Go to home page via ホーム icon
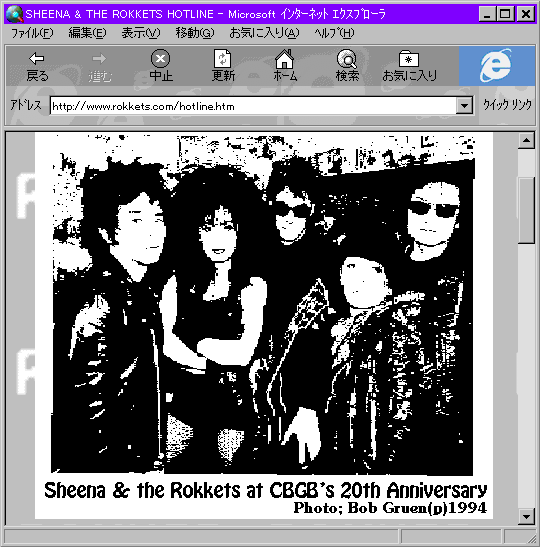The width and height of the screenshot is (540, 547). (x=285, y=59)
